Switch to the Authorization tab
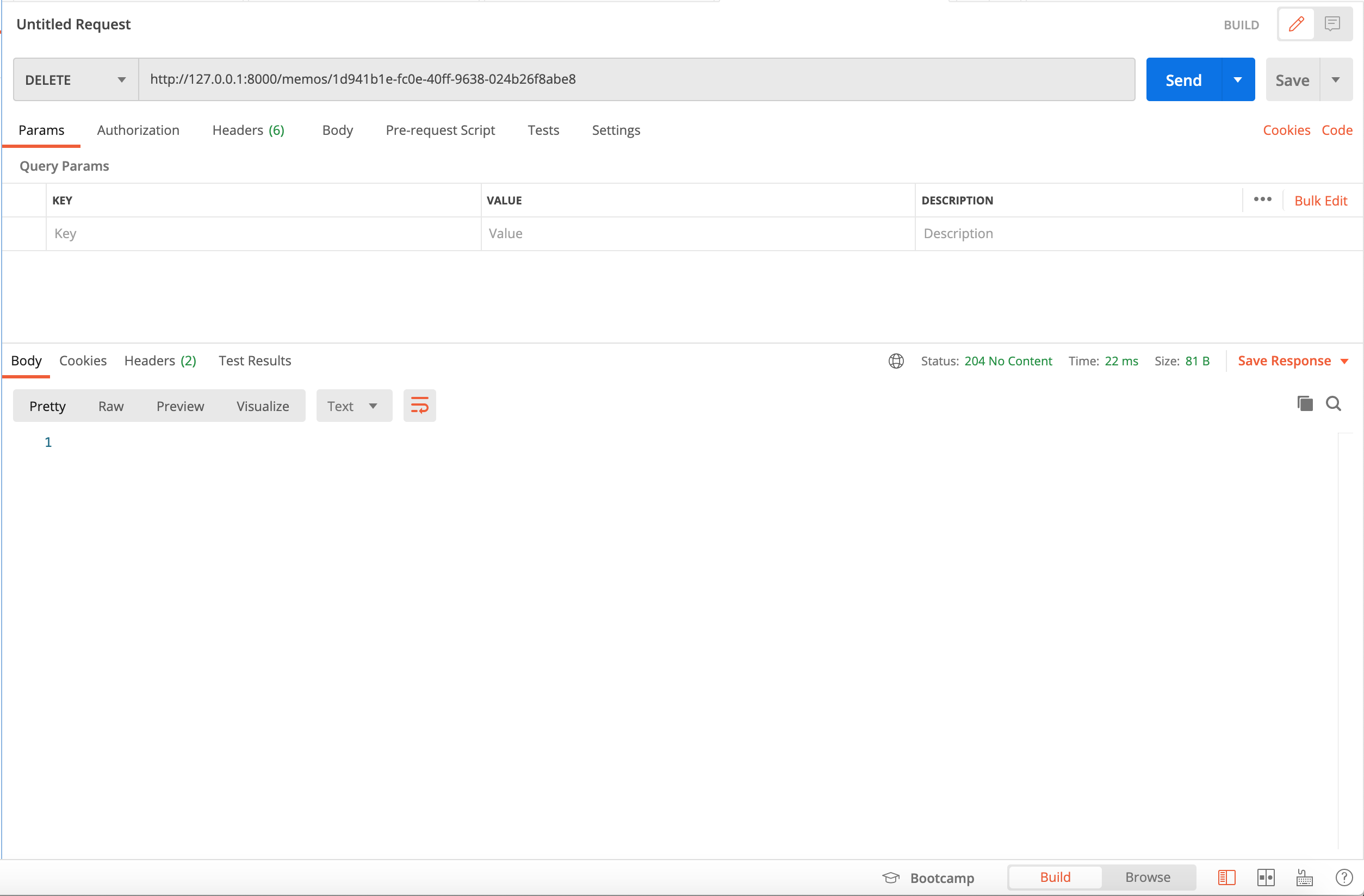The width and height of the screenshot is (1364, 896). 138,130
